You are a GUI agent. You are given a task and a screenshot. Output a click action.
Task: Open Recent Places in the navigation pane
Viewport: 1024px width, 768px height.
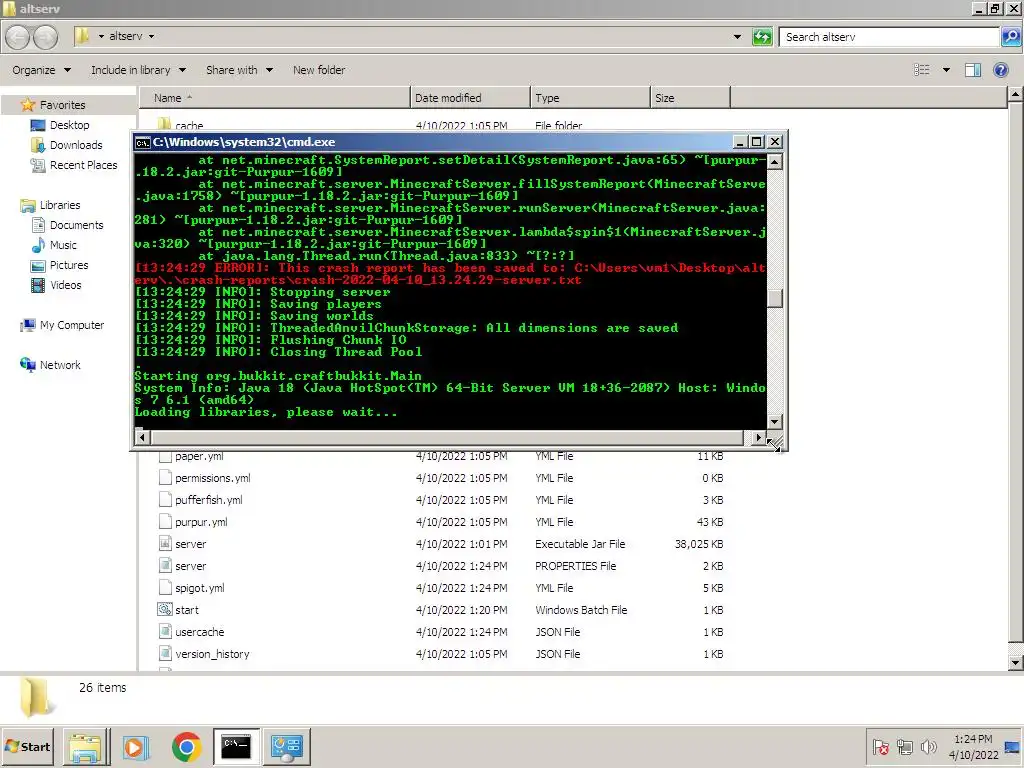pos(84,165)
